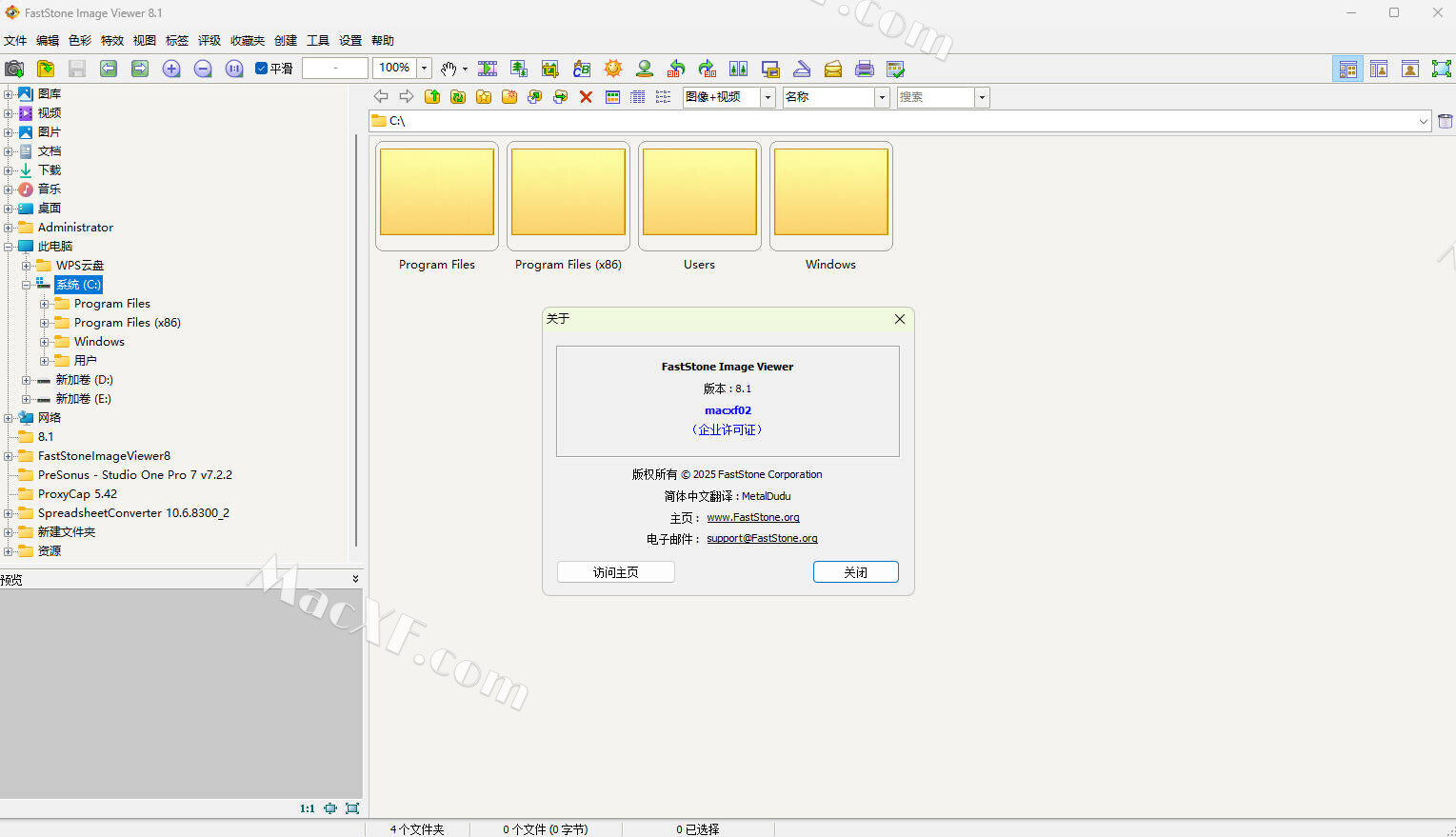The height and width of the screenshot is (837, 1456).
Task: Open the 色彩 menu
Action: (x=80, y=40)
